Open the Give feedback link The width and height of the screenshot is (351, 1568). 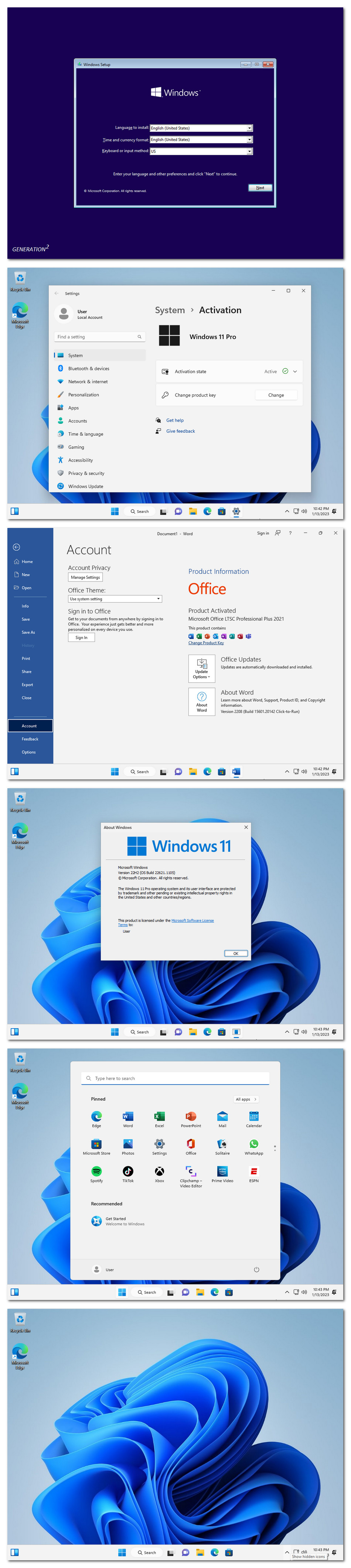tap(180, 431)
